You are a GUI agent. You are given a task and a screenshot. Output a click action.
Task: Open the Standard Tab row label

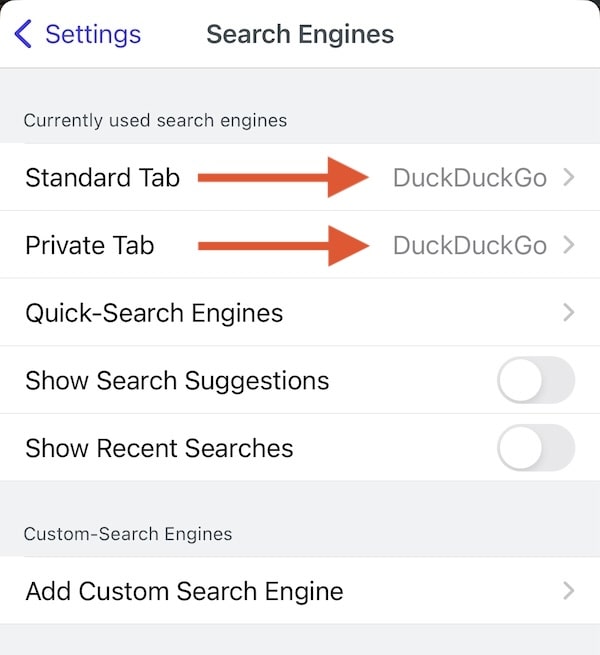pyautogui.click(x=102, y=178)
